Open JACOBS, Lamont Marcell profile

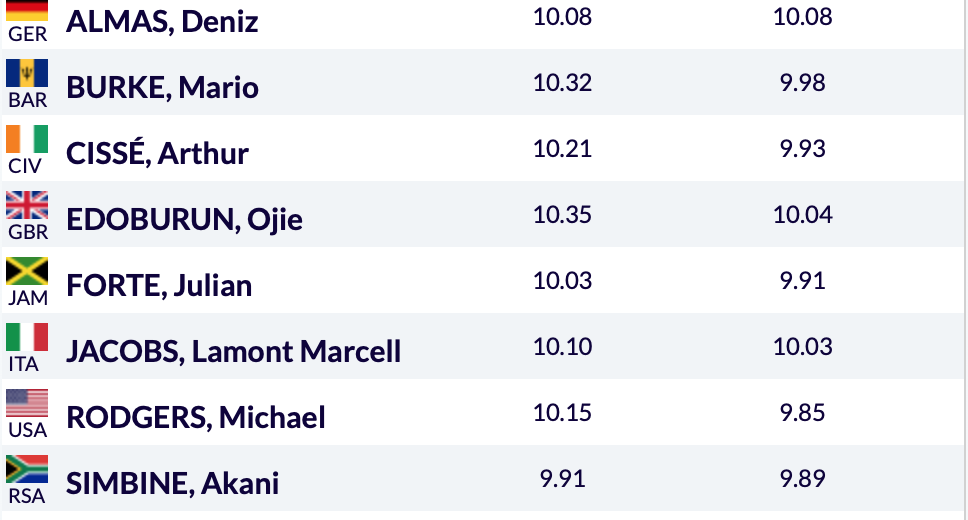pyautogui.click(x=233, y=351)
